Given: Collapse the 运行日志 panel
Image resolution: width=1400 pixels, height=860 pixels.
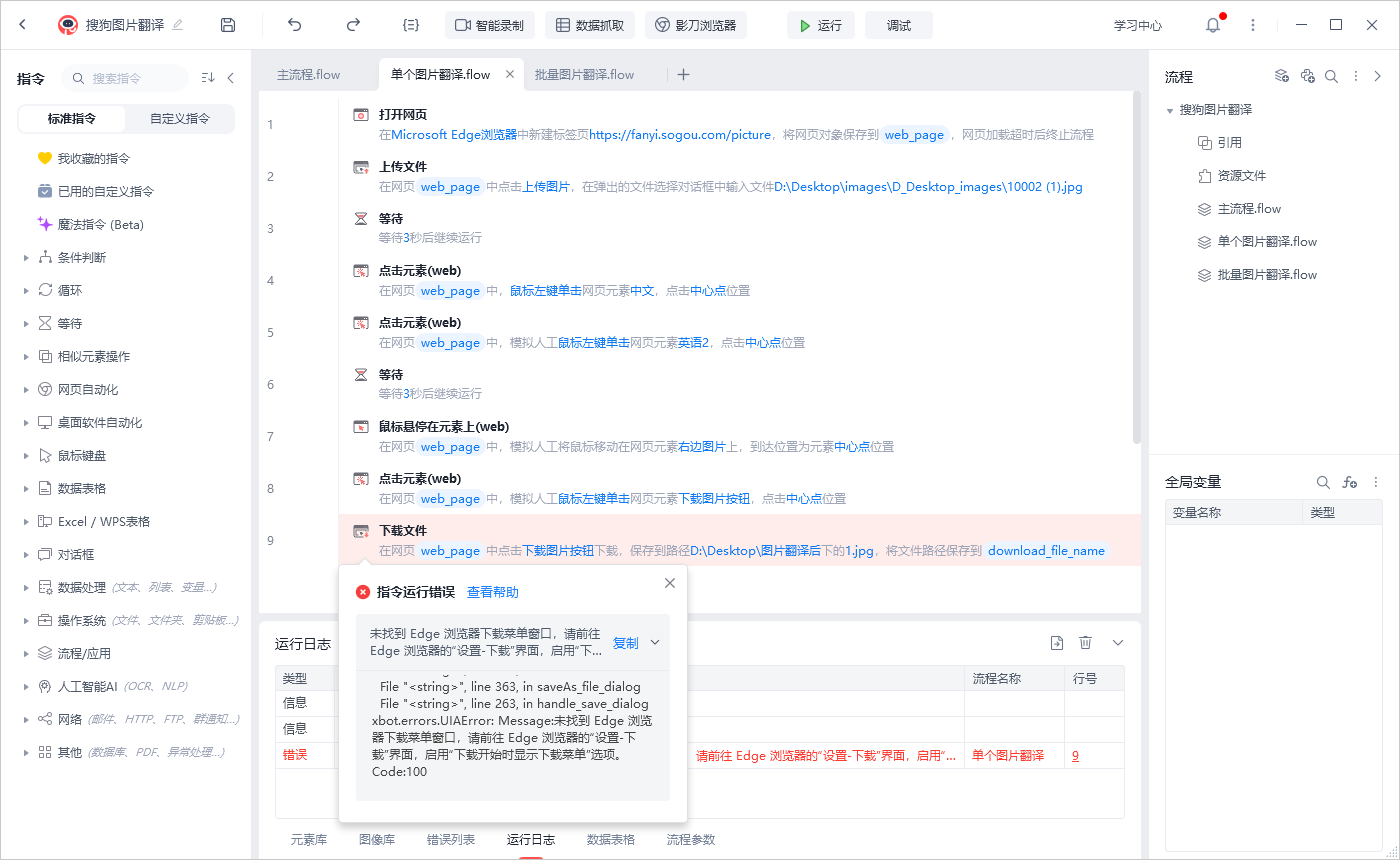Looking at the screenshot, I should point(1118,643).
